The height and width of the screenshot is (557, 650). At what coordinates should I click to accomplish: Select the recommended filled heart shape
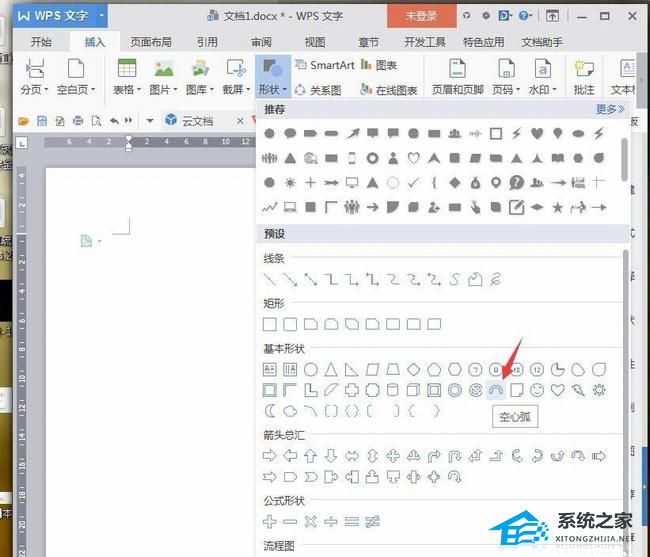(537, 133)
